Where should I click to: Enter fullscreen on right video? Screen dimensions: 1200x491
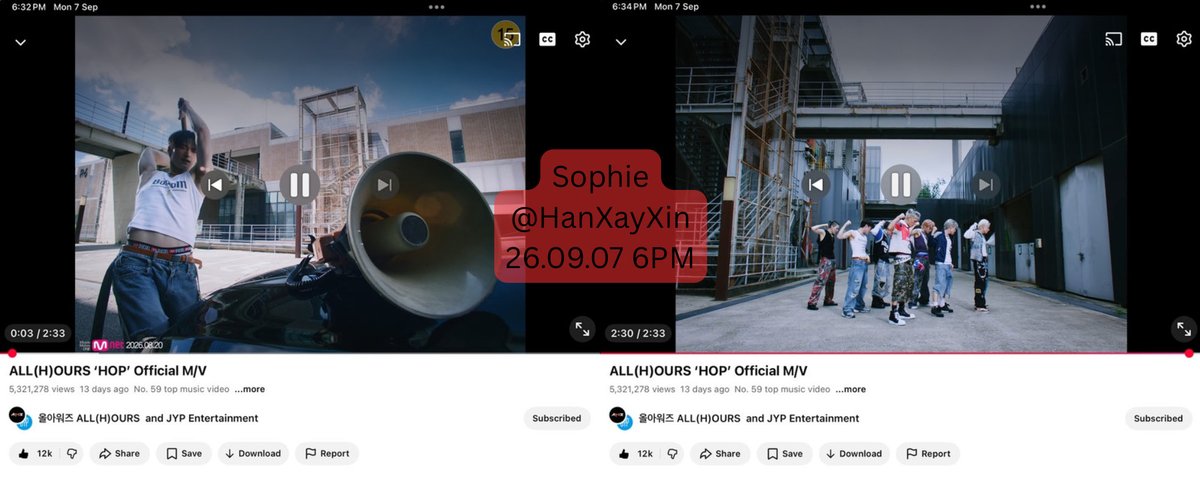tap(1183, 328)
